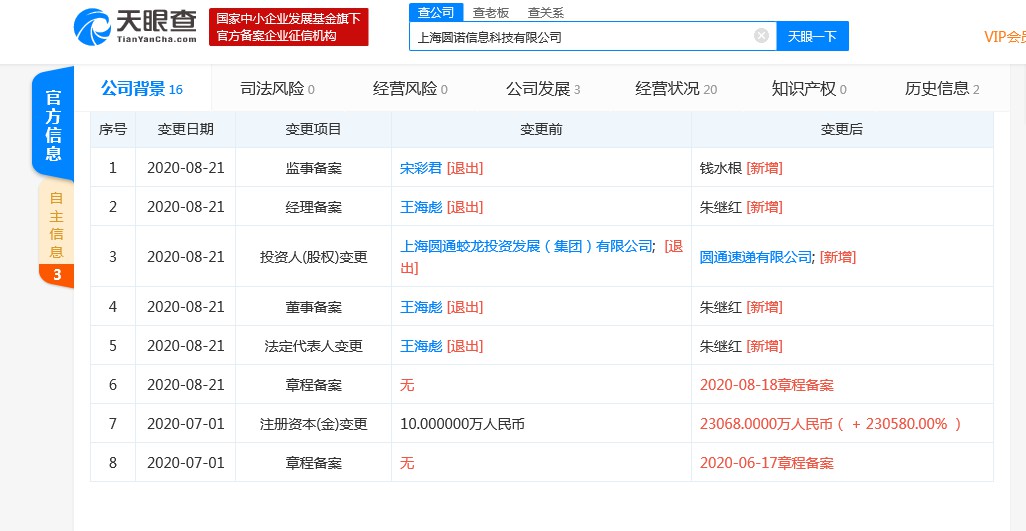Click the 董事备案 cell
Image resolution: width=1026 pixels, height=531 pixels.
(313, 307)
